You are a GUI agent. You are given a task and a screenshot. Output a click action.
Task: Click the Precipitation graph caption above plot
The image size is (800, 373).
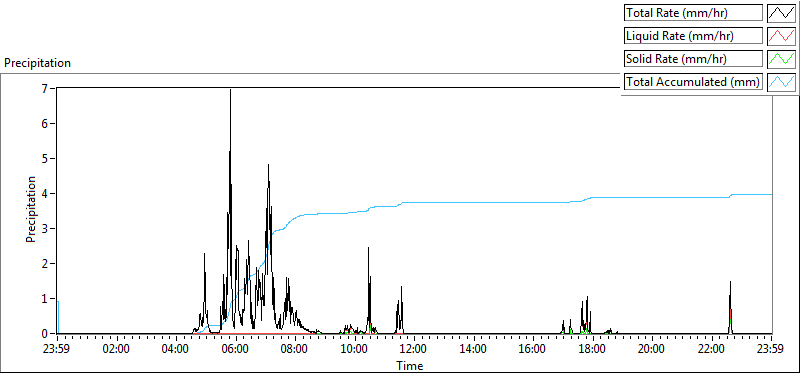pos(37,63)
